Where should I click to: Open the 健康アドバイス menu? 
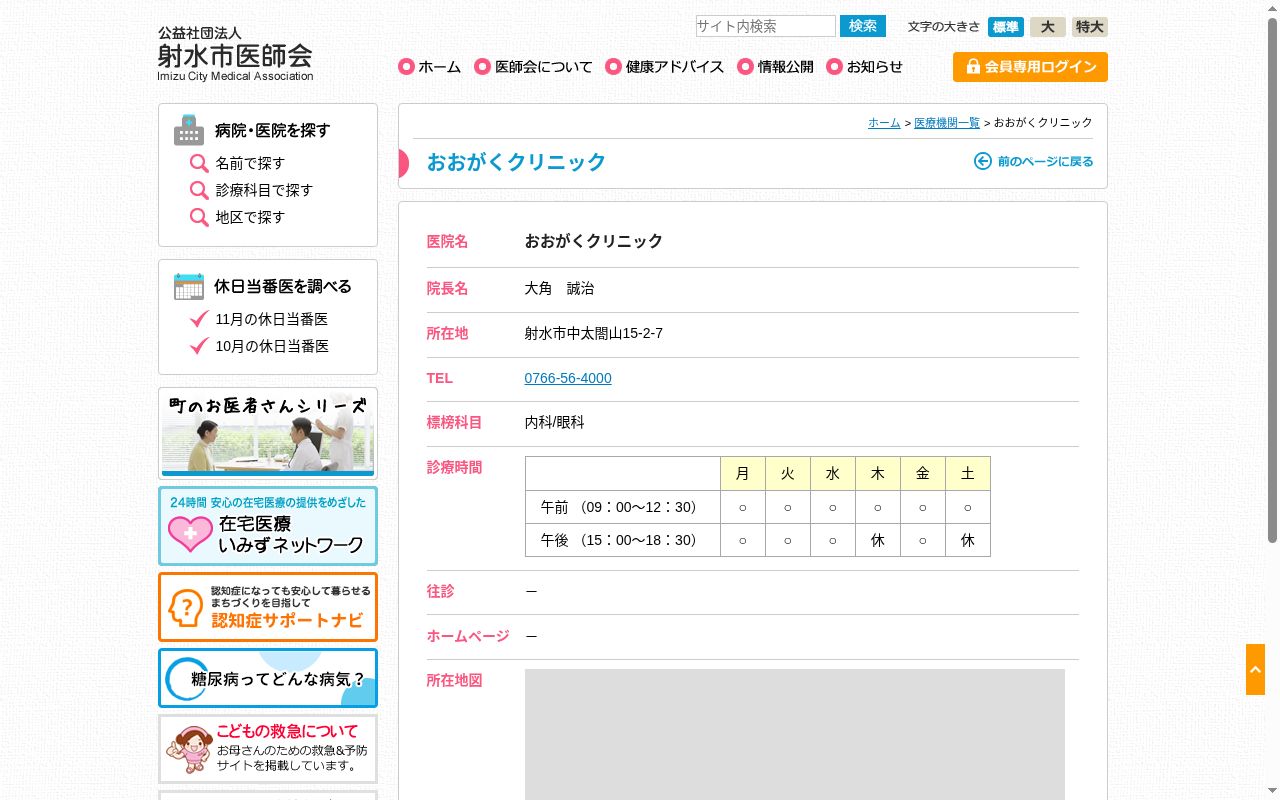664,67
